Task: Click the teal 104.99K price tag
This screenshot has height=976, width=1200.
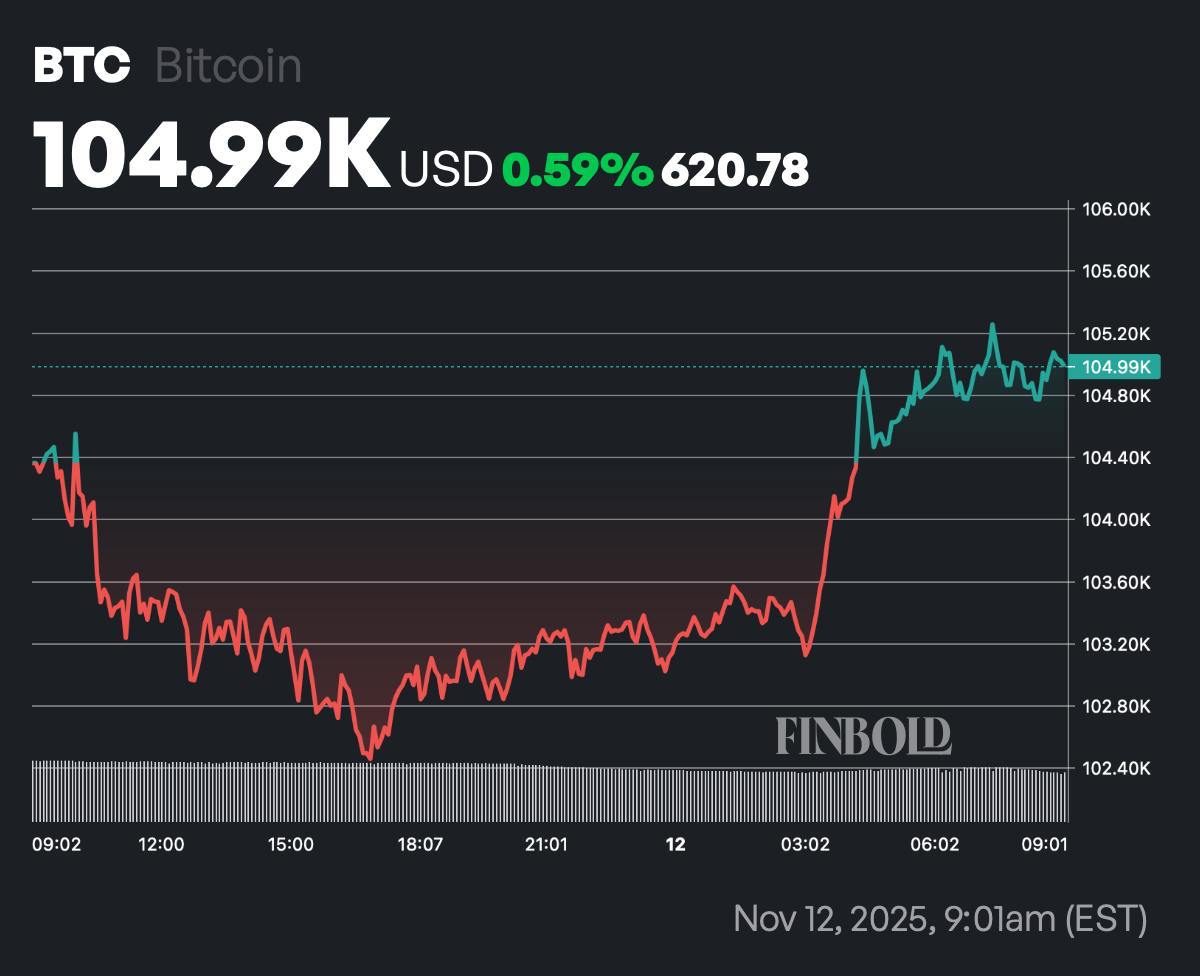Action: click(x=1114, y=367)
